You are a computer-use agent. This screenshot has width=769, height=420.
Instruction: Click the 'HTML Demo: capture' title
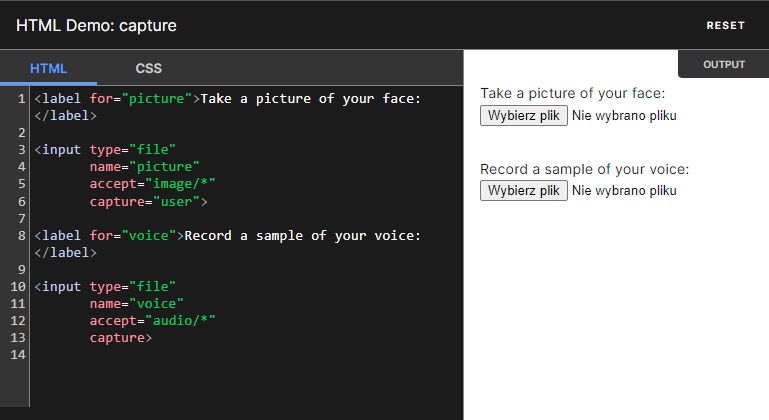pos(96,25)
